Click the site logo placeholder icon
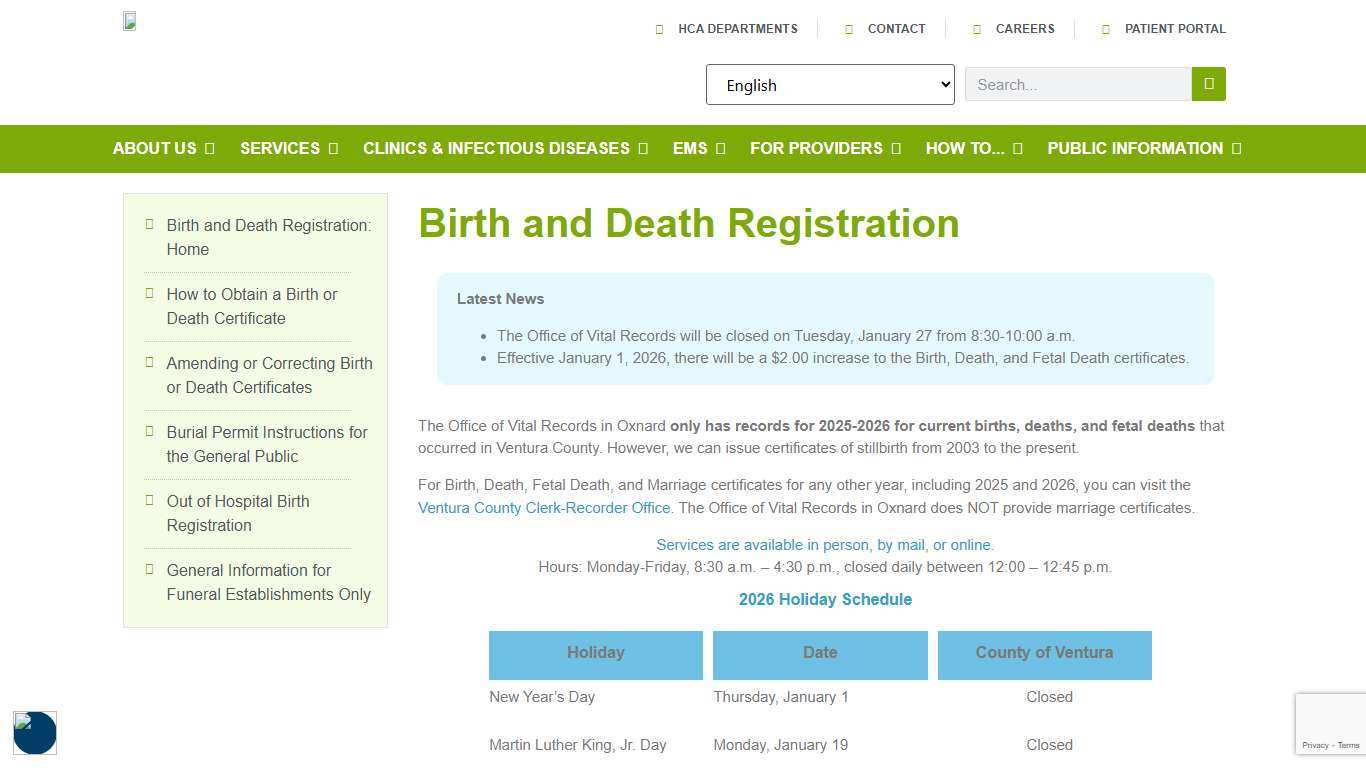 tap(129, 20)
